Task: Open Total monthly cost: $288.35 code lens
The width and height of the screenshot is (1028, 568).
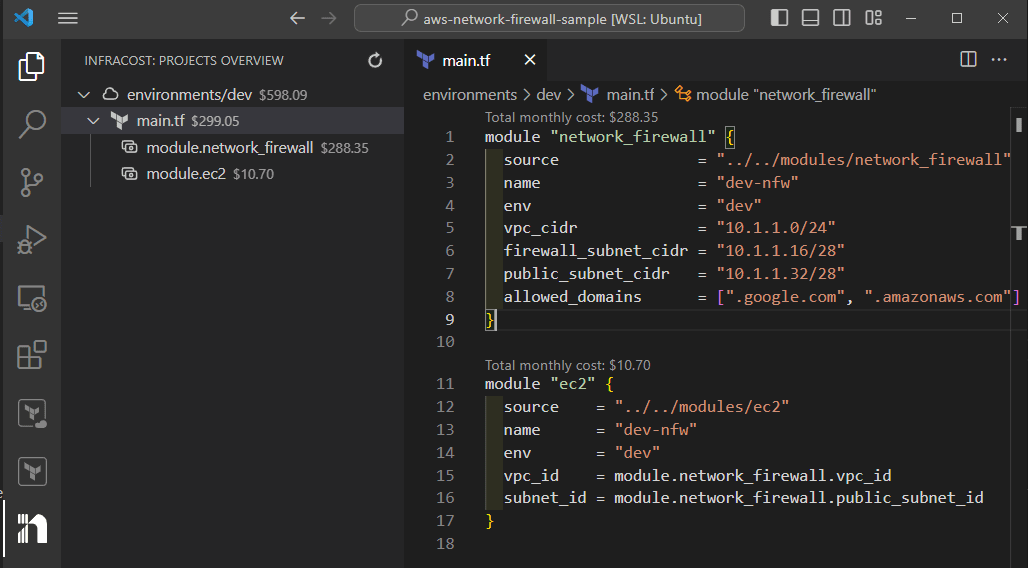Action: pyautogui.click(x=571, y=117)
